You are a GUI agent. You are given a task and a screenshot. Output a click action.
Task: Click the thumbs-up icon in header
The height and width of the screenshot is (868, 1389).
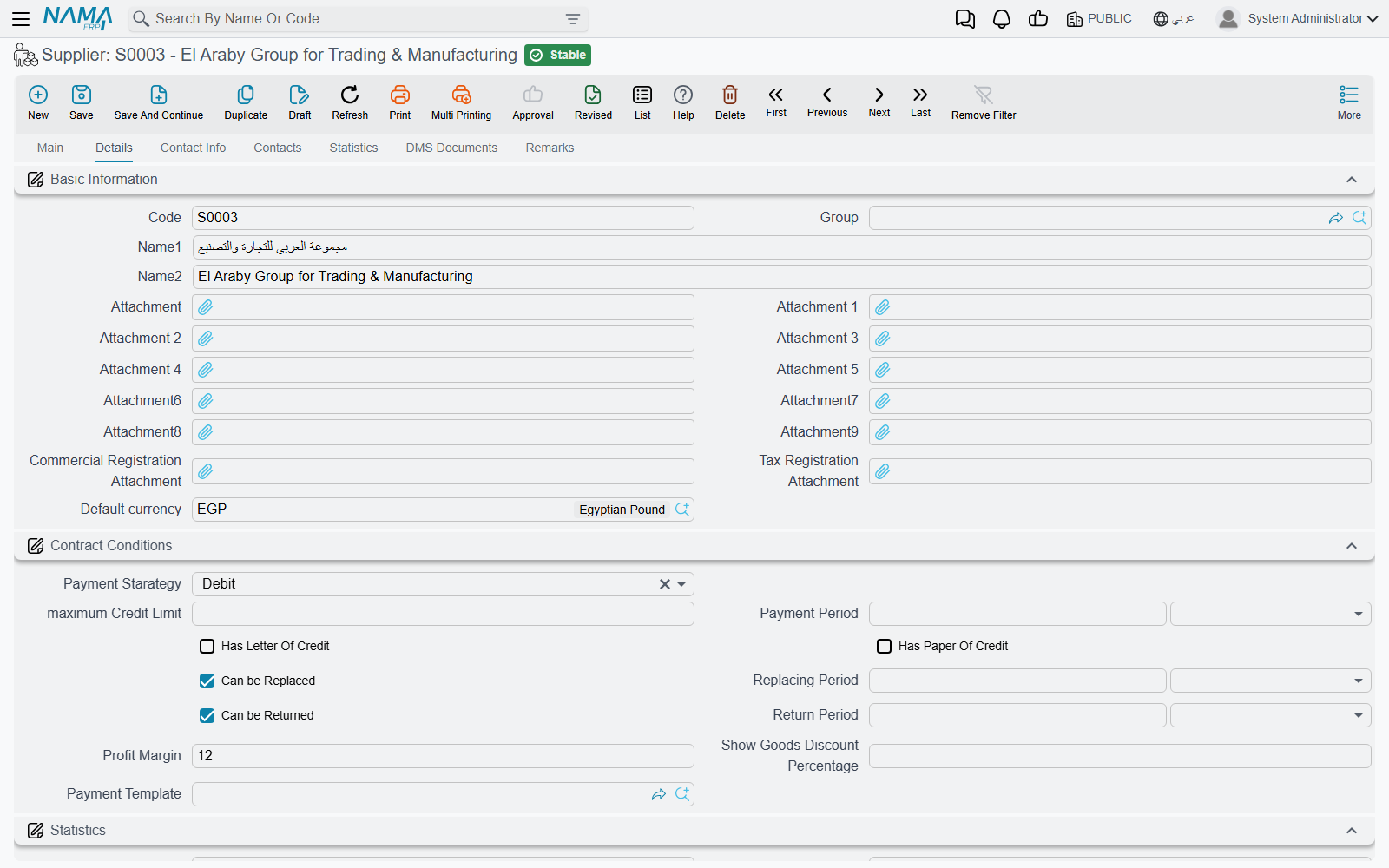(1038, 18)
